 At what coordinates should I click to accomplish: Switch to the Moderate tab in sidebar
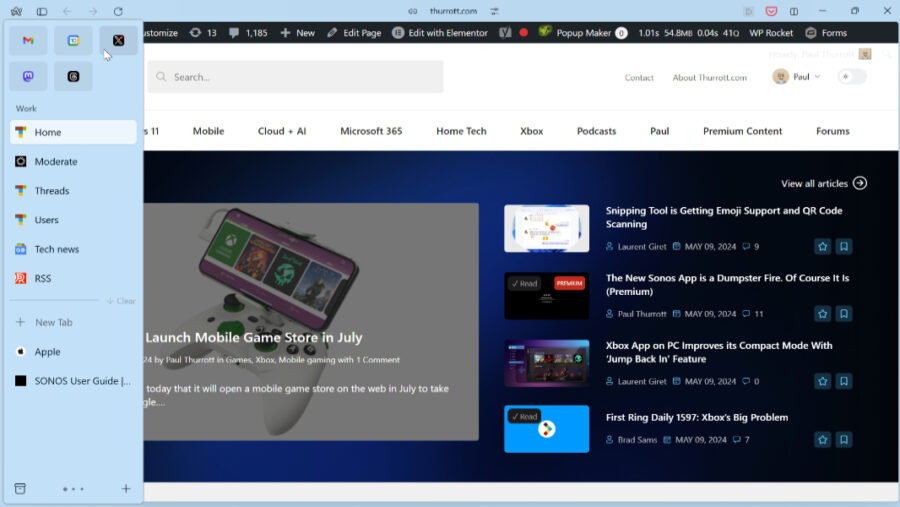(56, 161)
